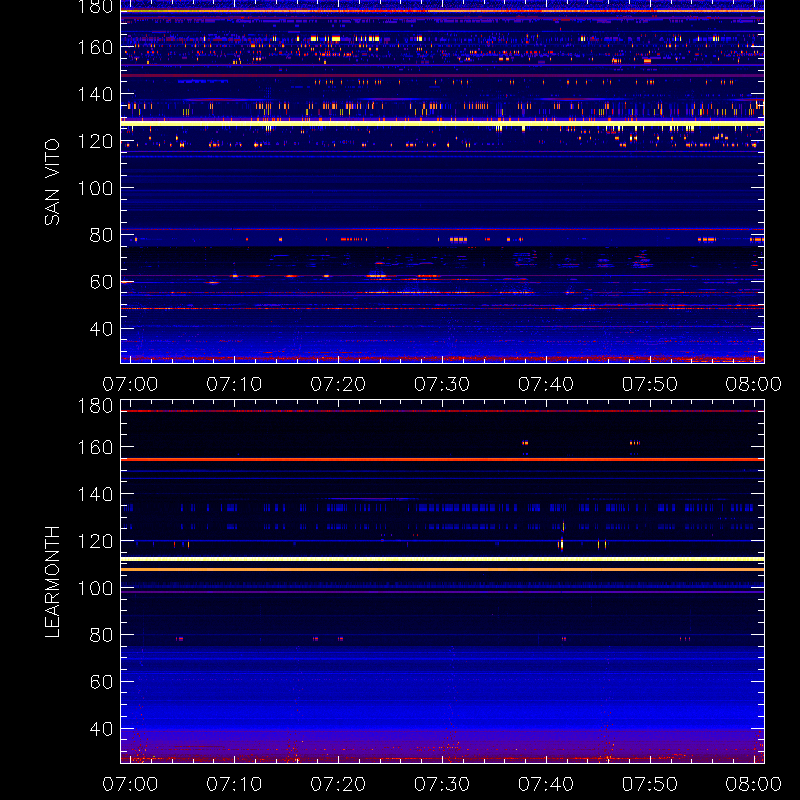The image size is (800, 800).
Task: Click the 07:50 time label below Learmonth plot
Action: tap(650, 784)
